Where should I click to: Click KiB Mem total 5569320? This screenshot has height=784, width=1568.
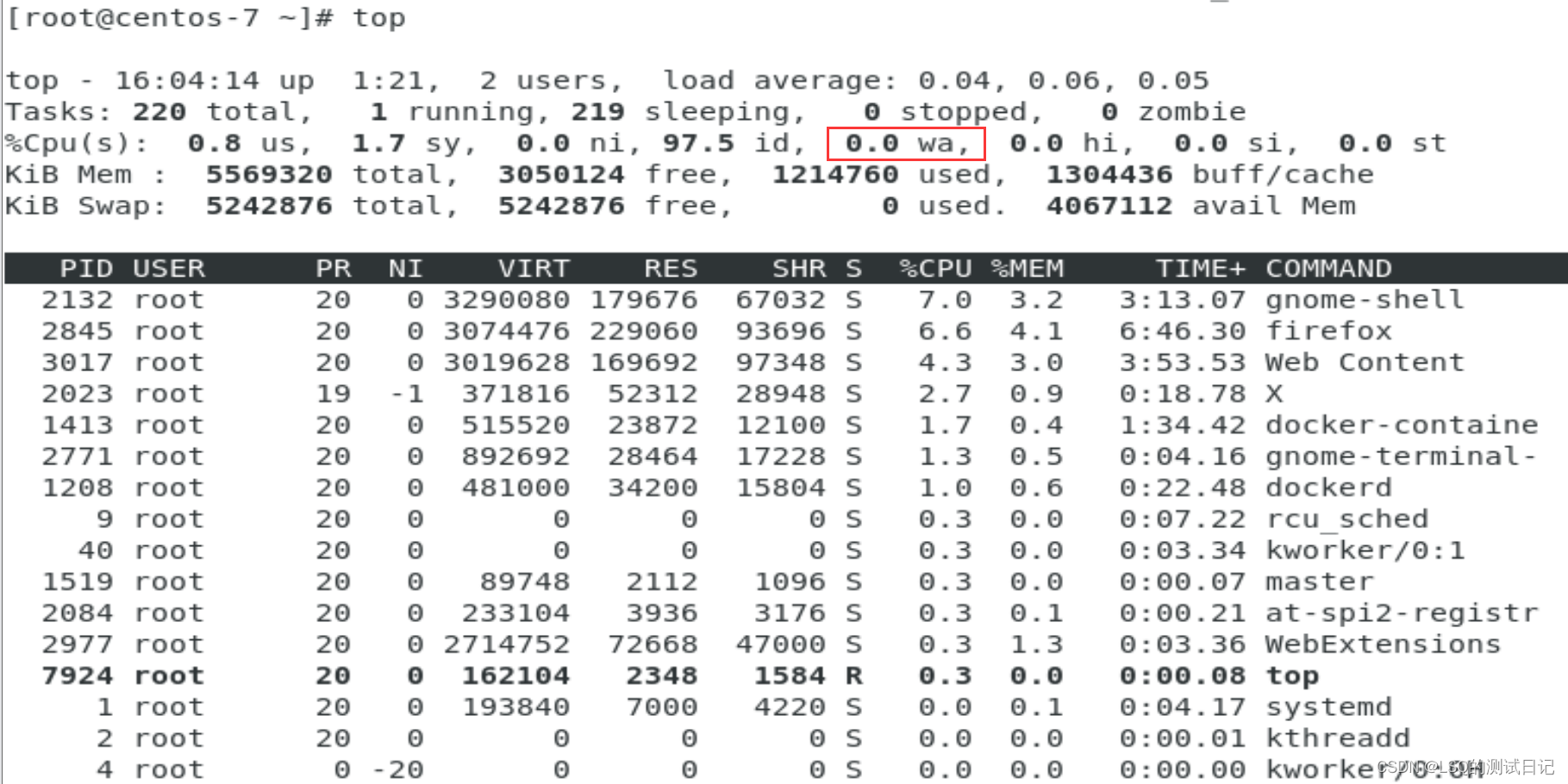coord(268,175)
